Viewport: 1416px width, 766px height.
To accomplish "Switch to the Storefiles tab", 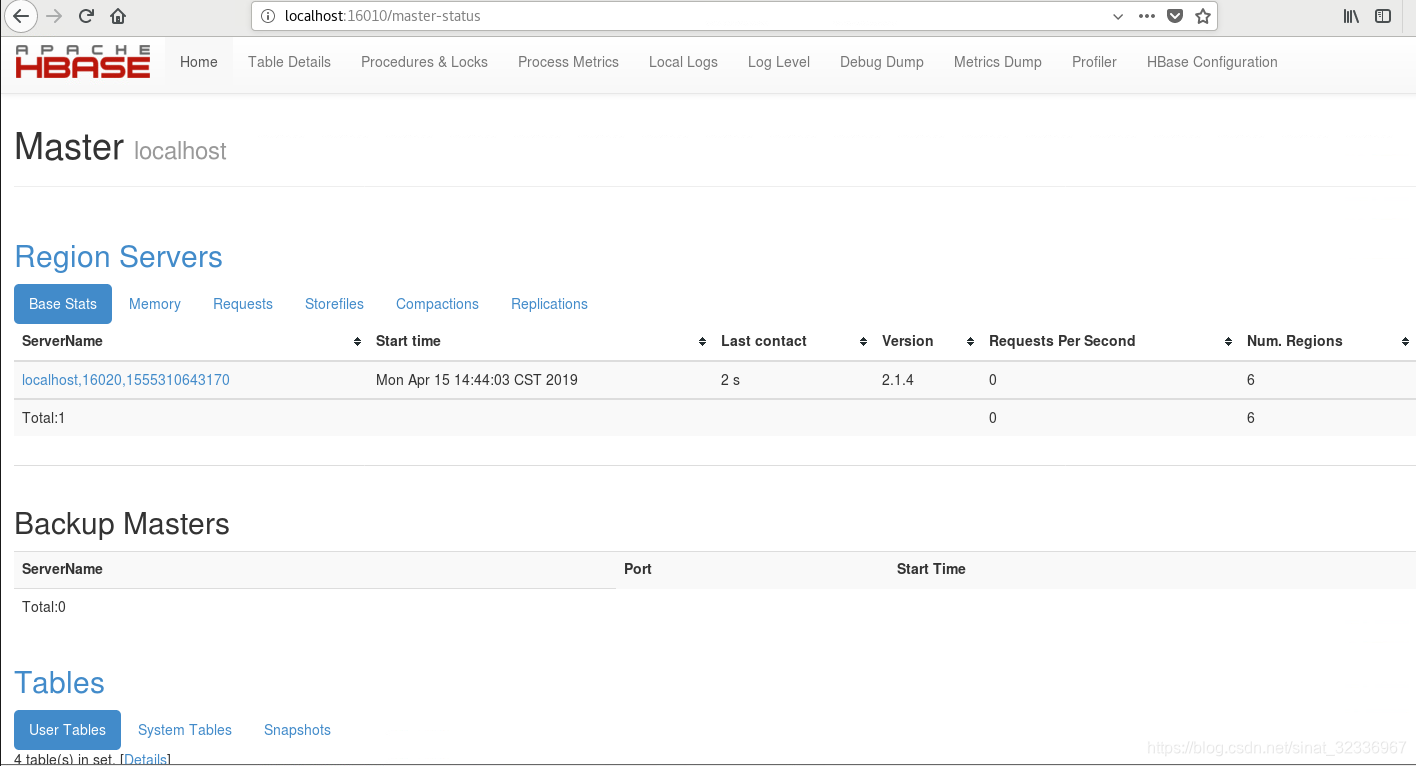I will click(x=334, y=304).
